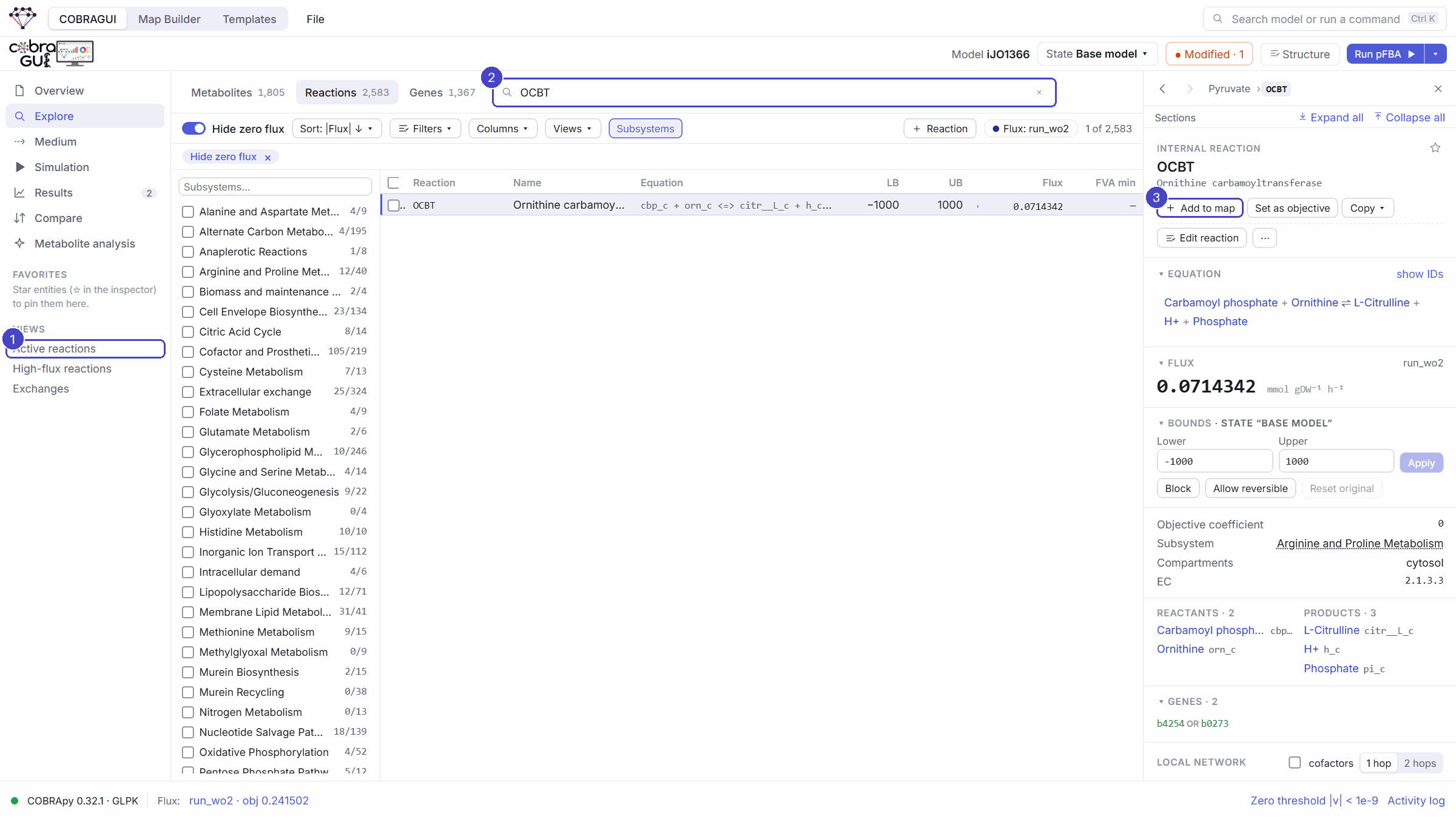Click the Metabolite analysis sparkle icon
Image resolution: width=1456 pixels, height=819 pixels.
click(x=19, y=243)
